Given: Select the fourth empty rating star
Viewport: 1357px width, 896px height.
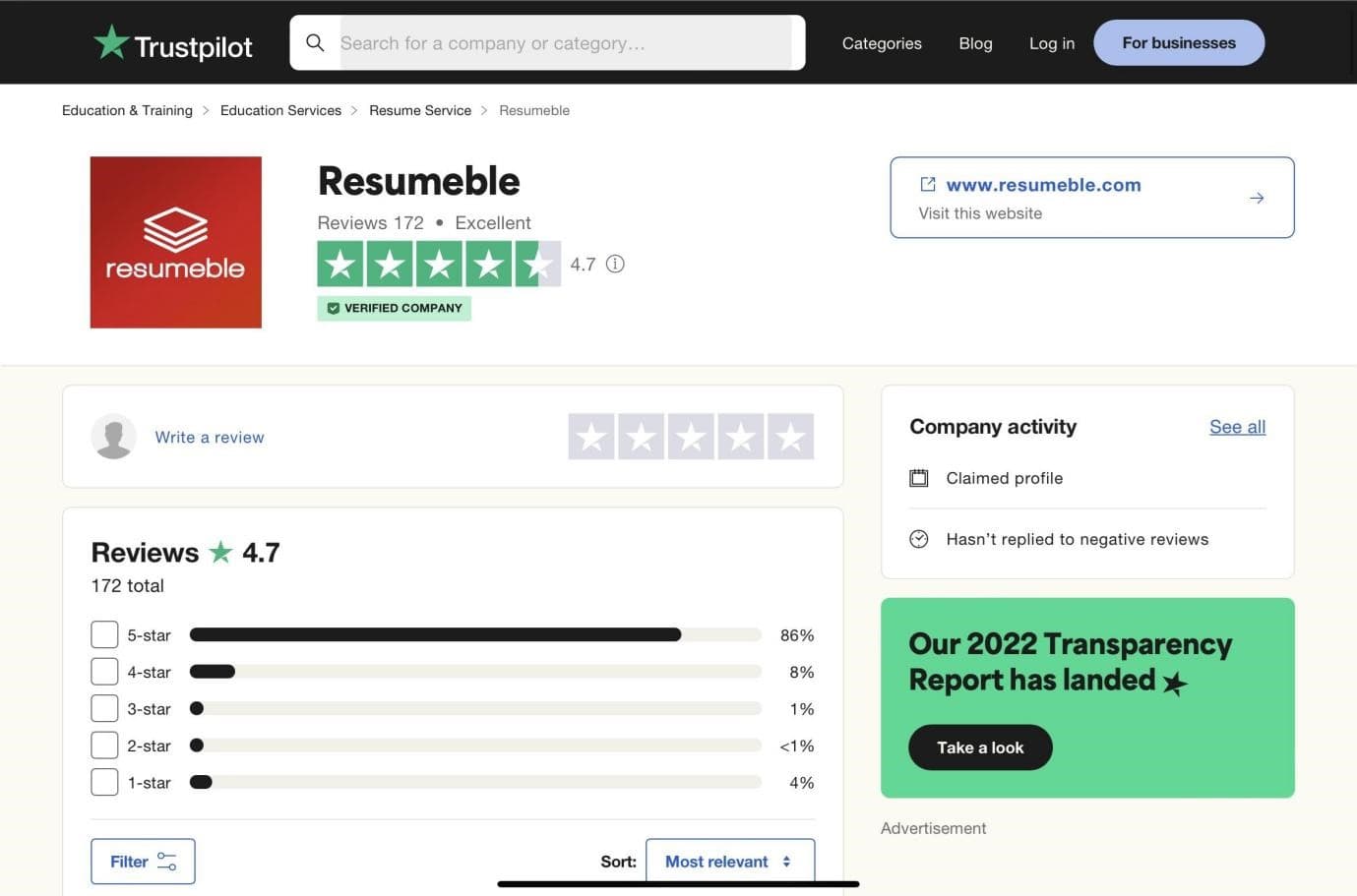Looking at the screenshot, I should (741, 437).
